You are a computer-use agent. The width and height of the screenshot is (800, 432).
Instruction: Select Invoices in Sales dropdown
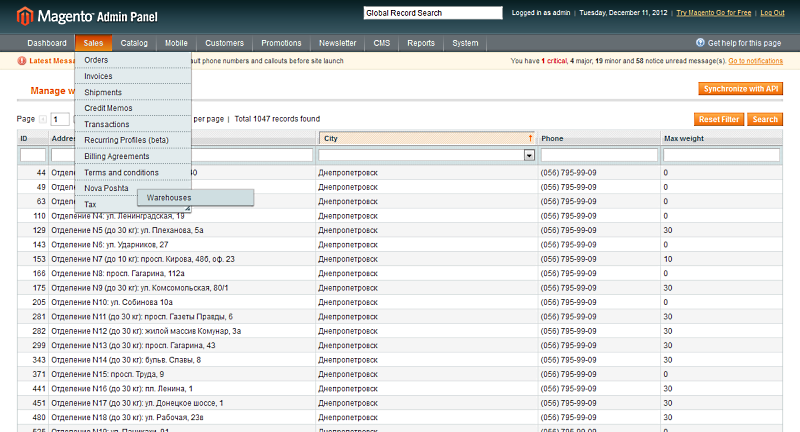(x=133, y=76)
